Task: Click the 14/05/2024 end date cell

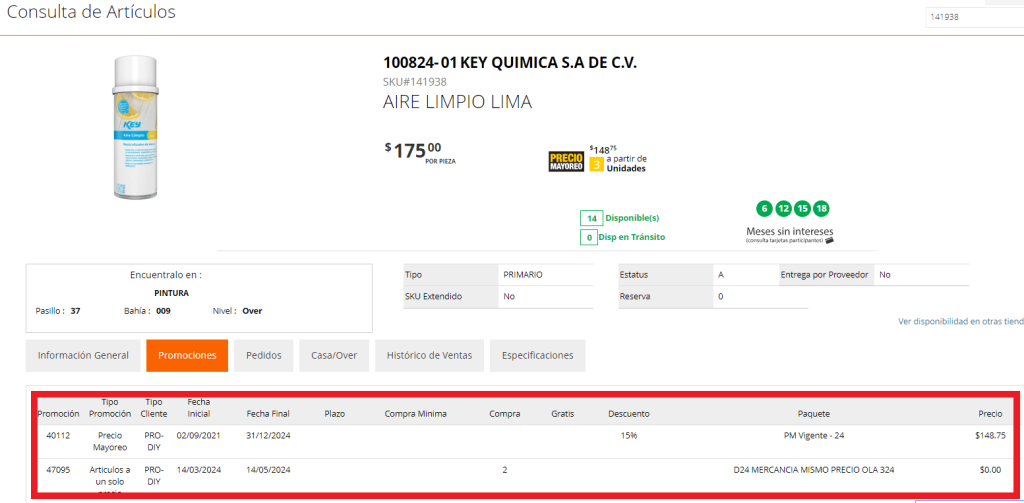Action: [268, 469]
